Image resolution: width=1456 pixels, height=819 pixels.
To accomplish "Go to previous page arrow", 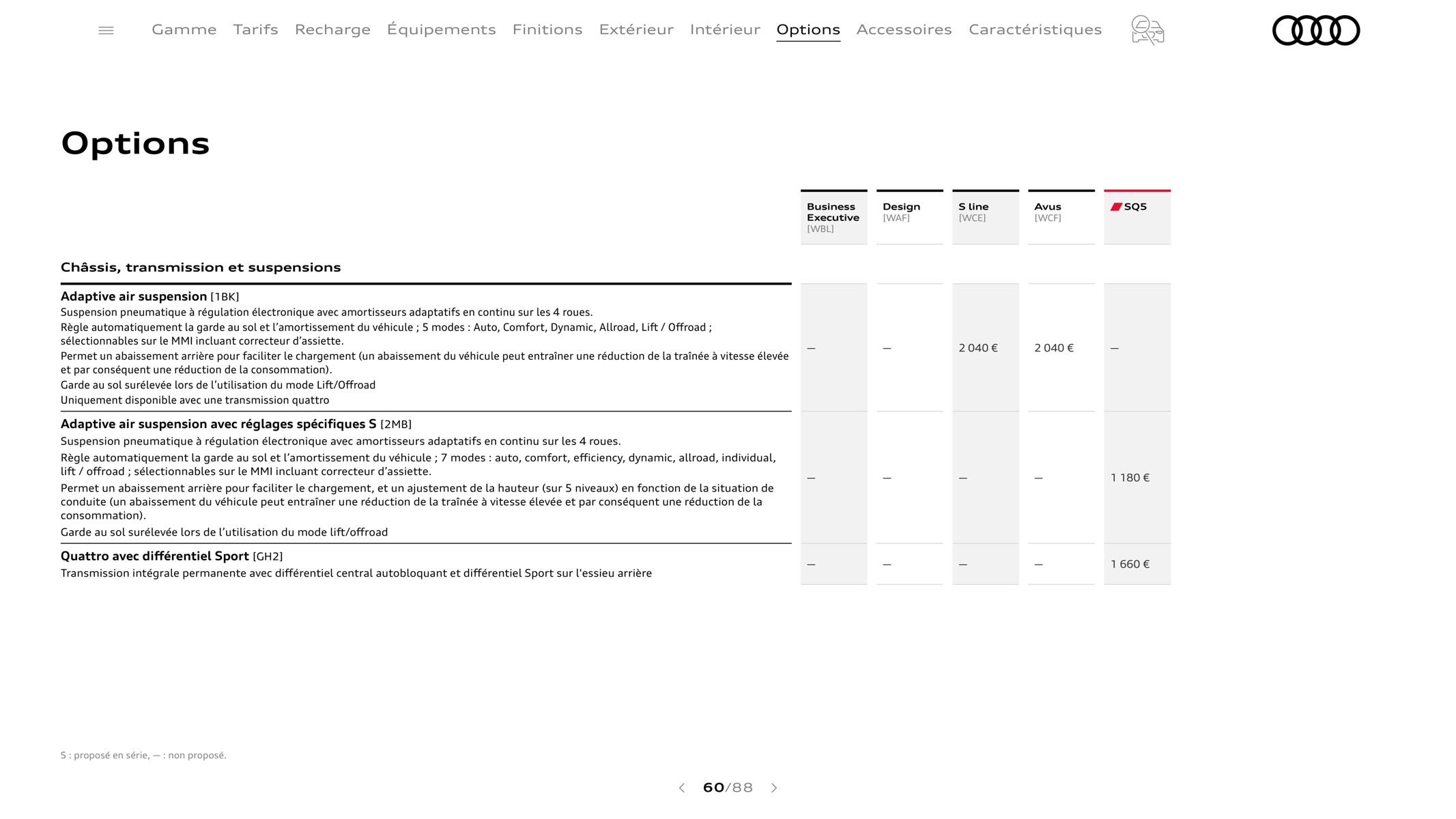I will point(681,788).
